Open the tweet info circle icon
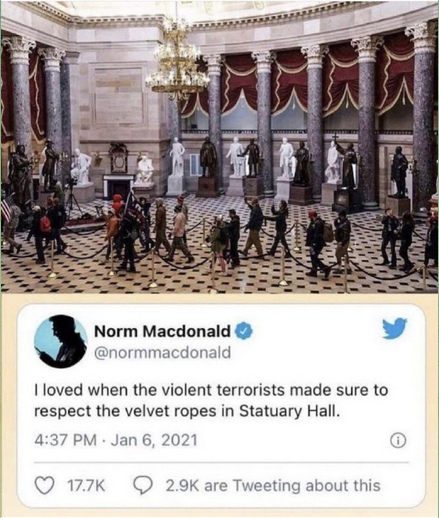439x518 pixels. 398,441
